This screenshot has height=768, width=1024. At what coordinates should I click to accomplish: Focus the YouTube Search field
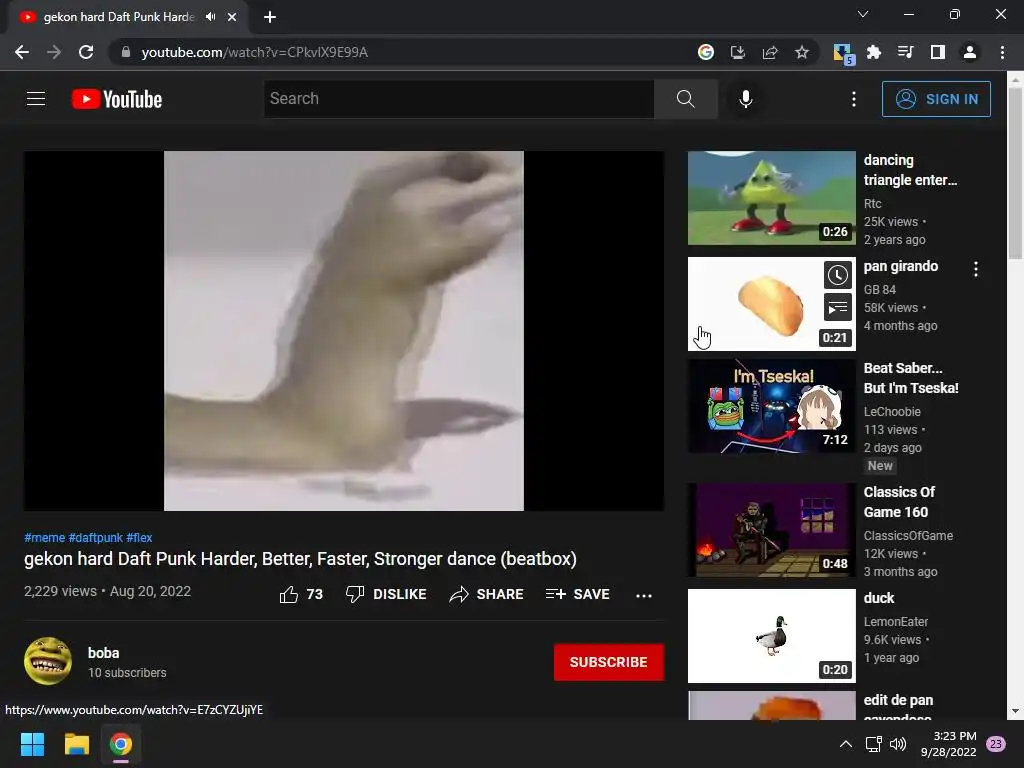(458, 99)
